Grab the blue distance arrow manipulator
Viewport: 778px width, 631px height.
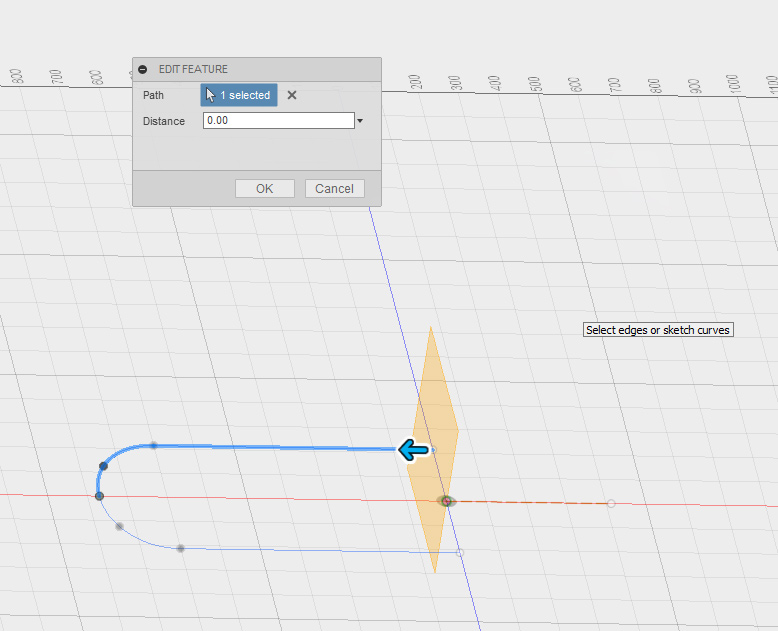tap(413, 451)
